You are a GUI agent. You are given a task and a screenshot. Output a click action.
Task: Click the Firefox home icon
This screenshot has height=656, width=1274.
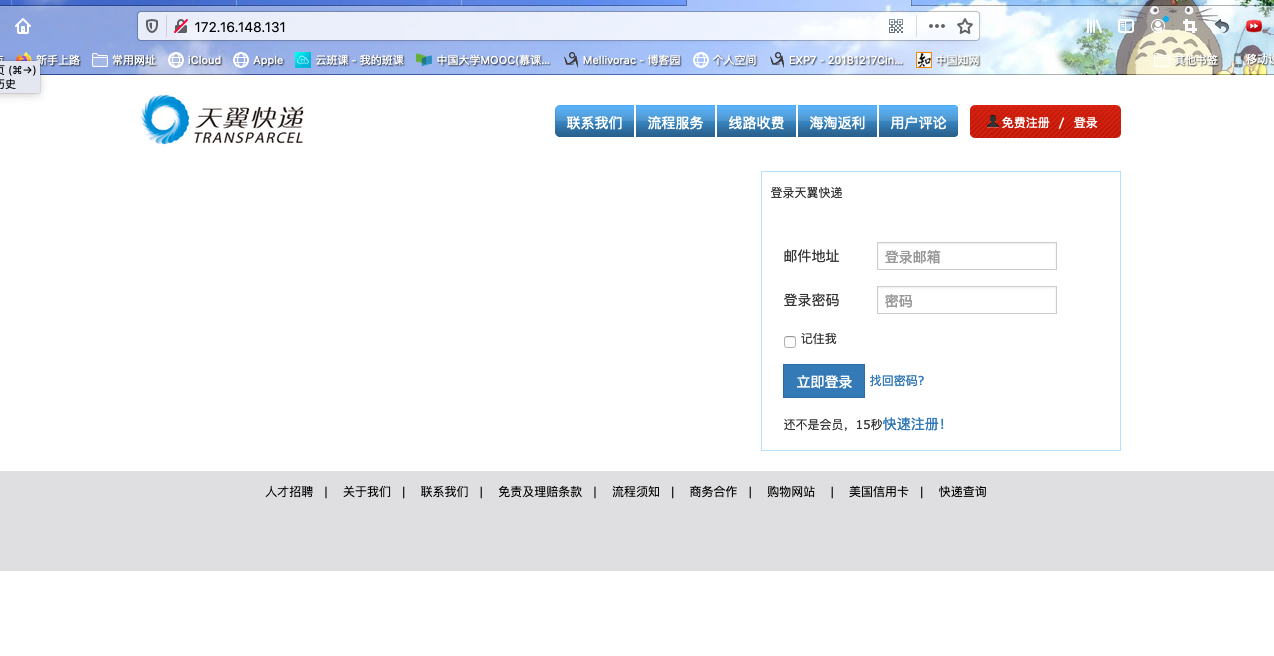pos(23,27)
